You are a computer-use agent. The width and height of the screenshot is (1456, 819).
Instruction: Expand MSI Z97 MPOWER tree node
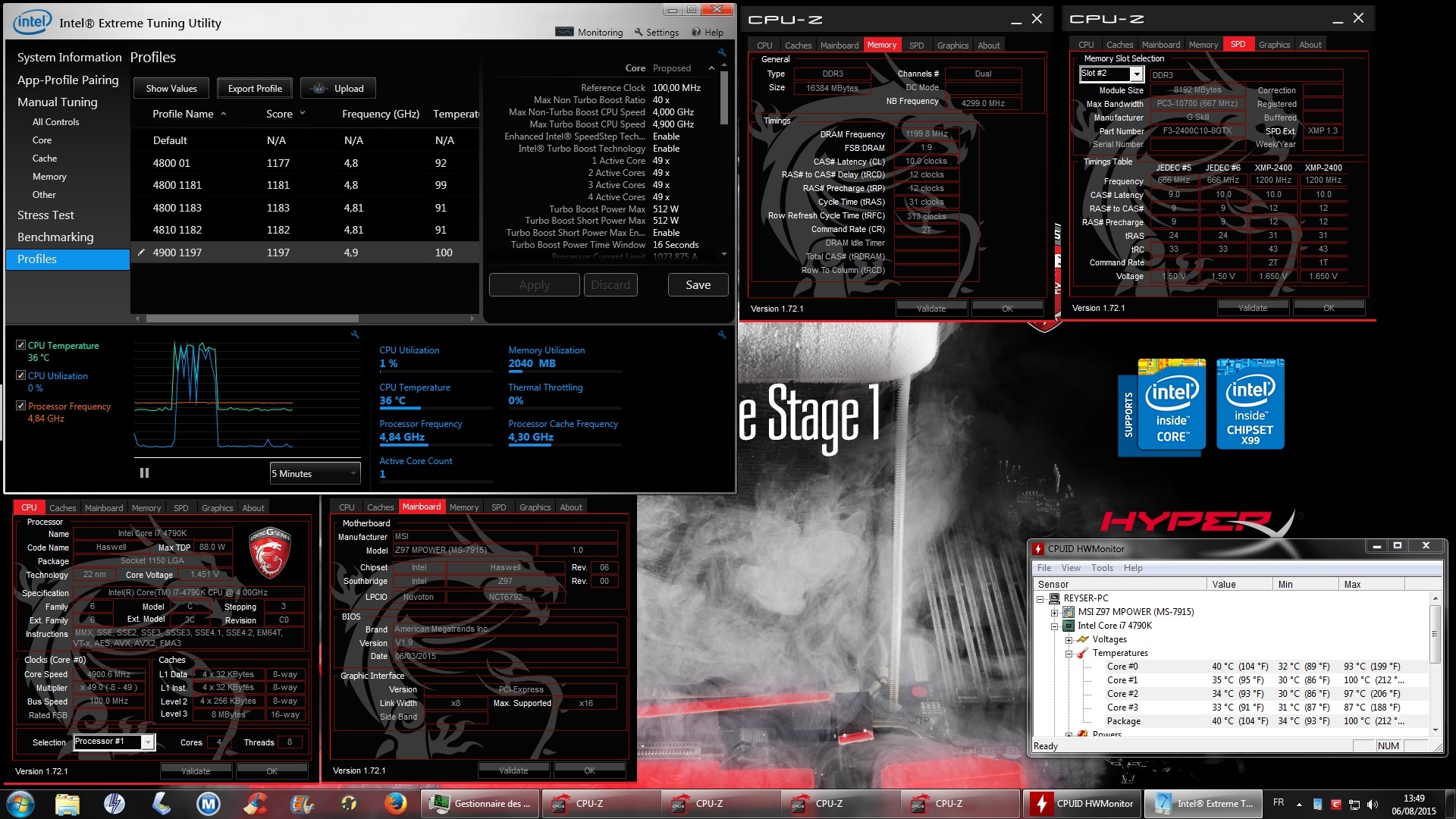tap(1055, 612)
